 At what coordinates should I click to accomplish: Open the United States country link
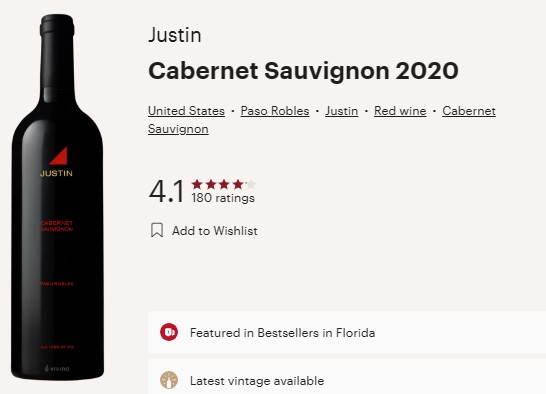(186, 111)
